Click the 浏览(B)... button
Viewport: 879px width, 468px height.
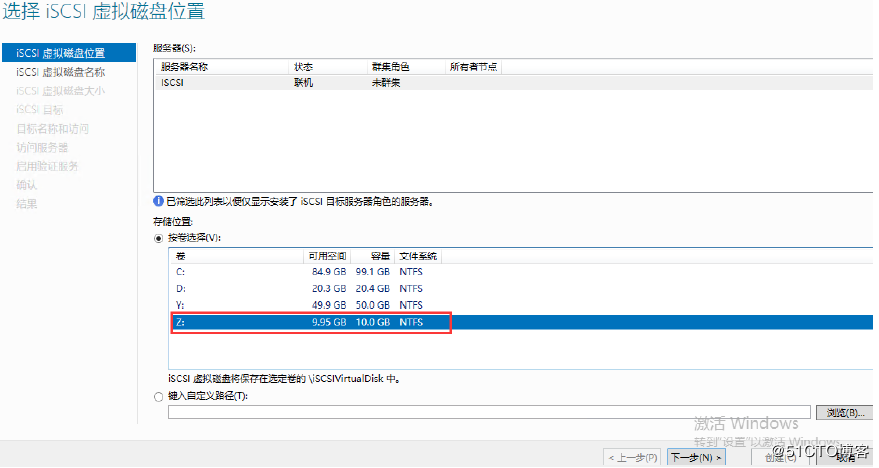[844, 413]
